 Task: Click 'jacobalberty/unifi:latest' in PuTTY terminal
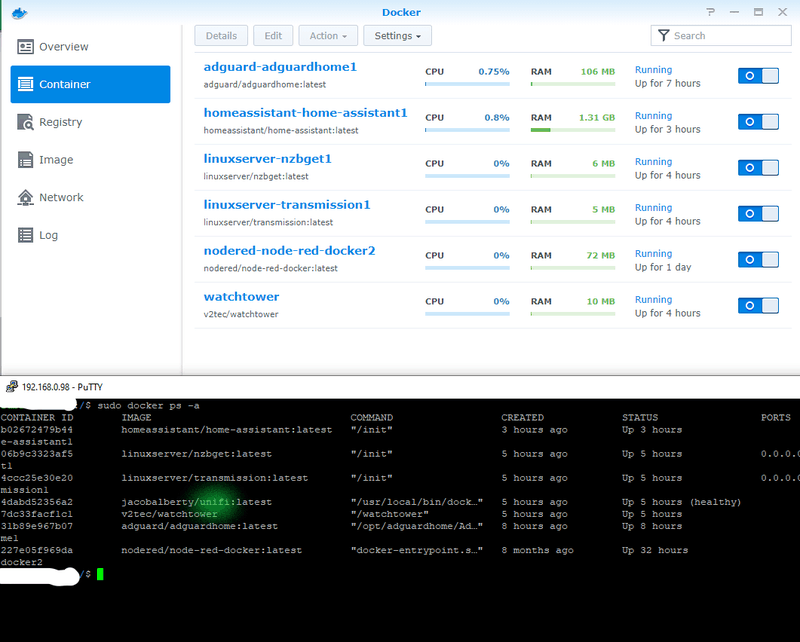point(196,502)
